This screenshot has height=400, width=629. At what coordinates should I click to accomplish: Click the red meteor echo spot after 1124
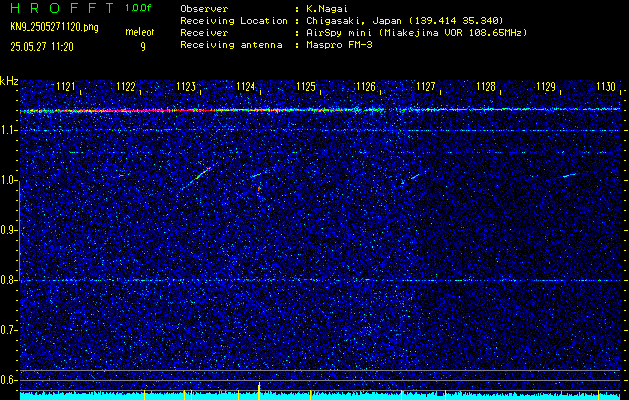[x=259, y=188]
